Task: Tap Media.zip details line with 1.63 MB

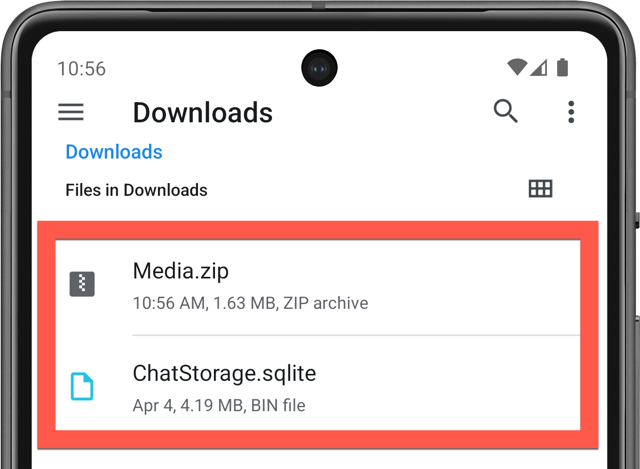Action: (x=250, y=303)
